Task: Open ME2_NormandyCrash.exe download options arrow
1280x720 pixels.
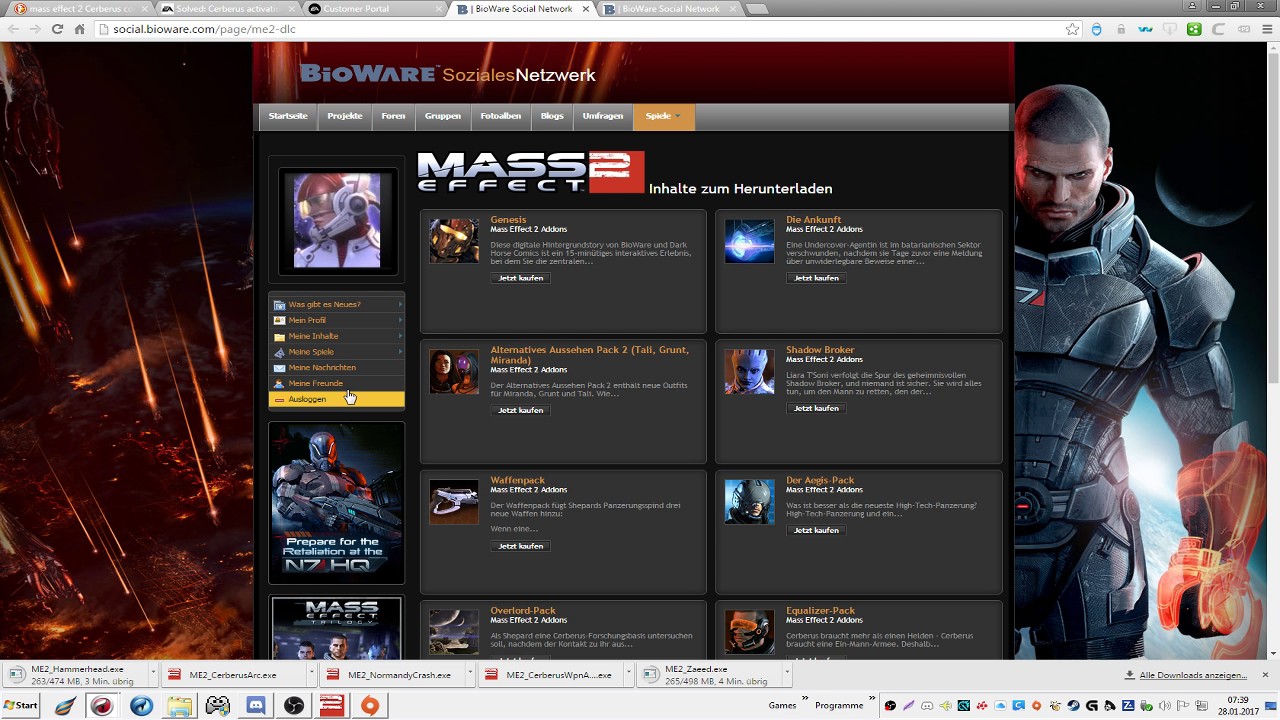Action: coord(470,675)
